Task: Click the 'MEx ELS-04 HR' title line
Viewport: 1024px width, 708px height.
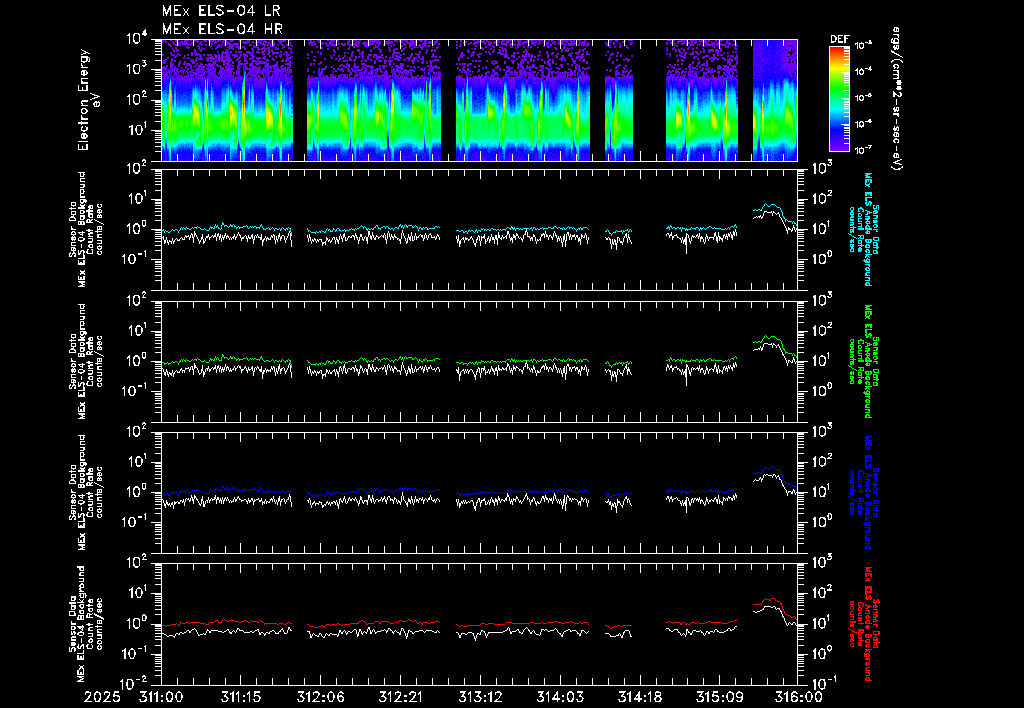Action: click(222, 29)
